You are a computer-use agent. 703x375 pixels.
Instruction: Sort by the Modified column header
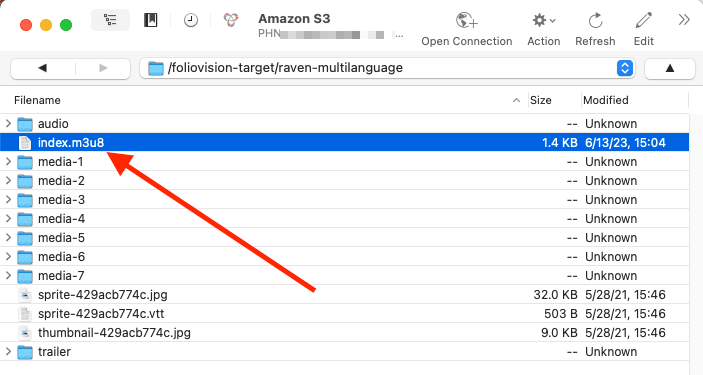(x=606, y=100)
